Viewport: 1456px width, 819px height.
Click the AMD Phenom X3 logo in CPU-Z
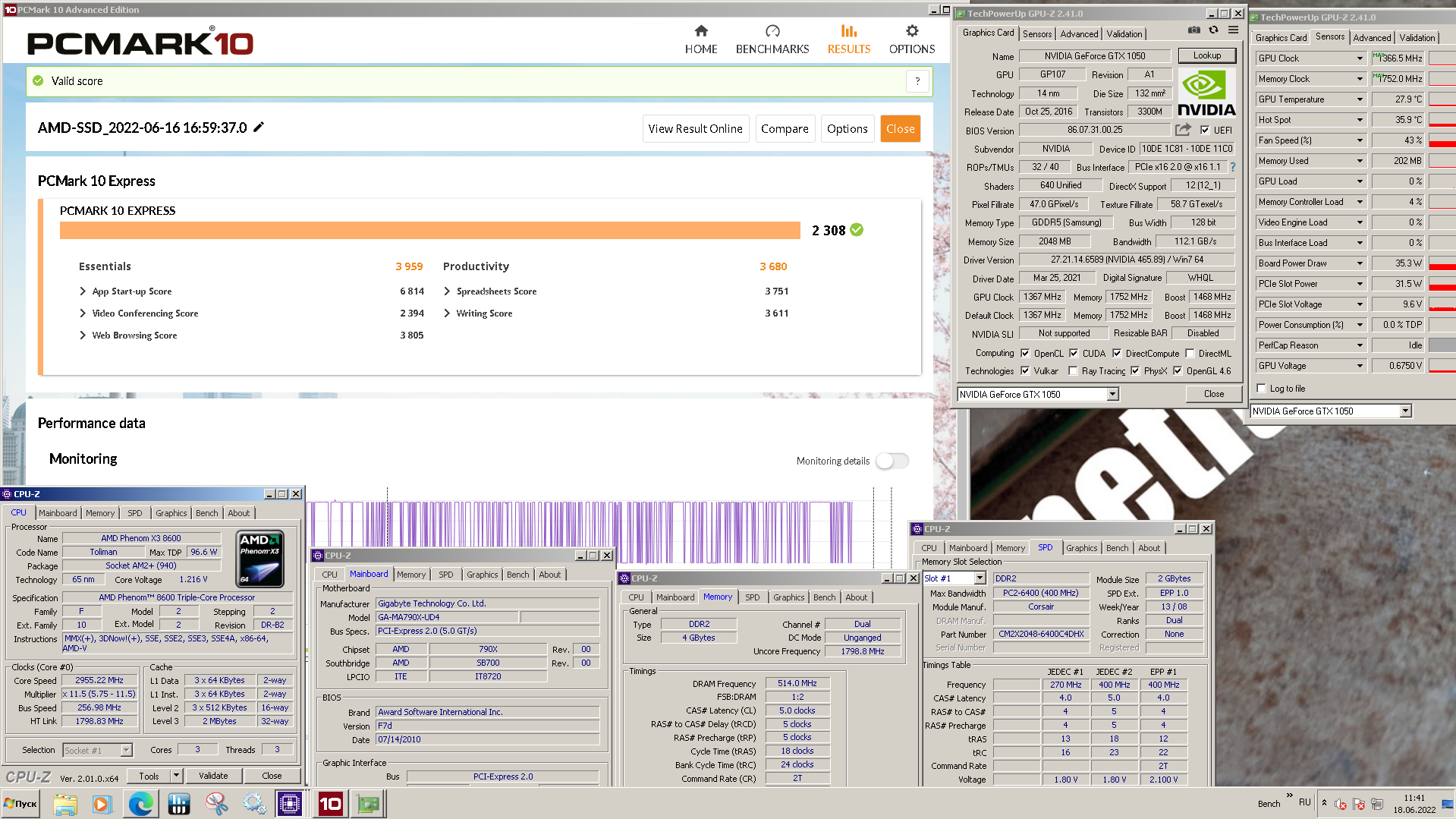tap(260, 559)
